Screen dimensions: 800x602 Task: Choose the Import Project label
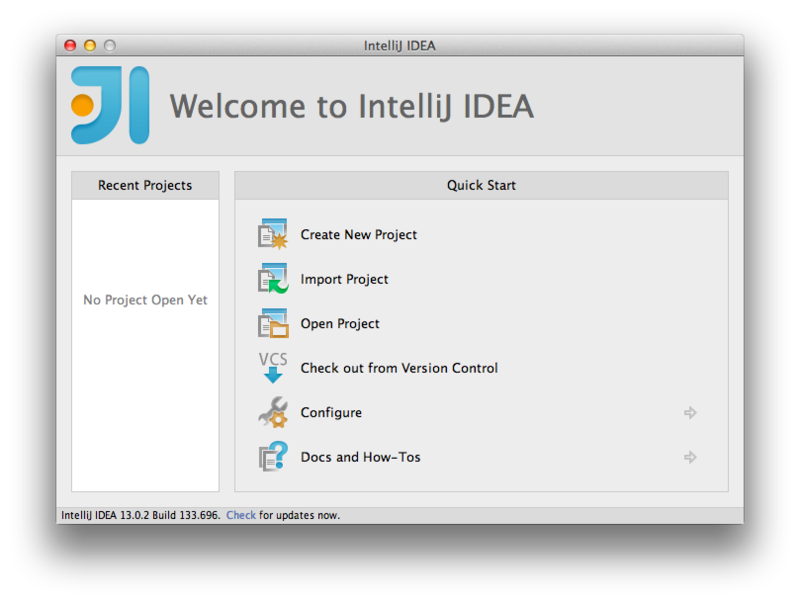click(344, 279)
